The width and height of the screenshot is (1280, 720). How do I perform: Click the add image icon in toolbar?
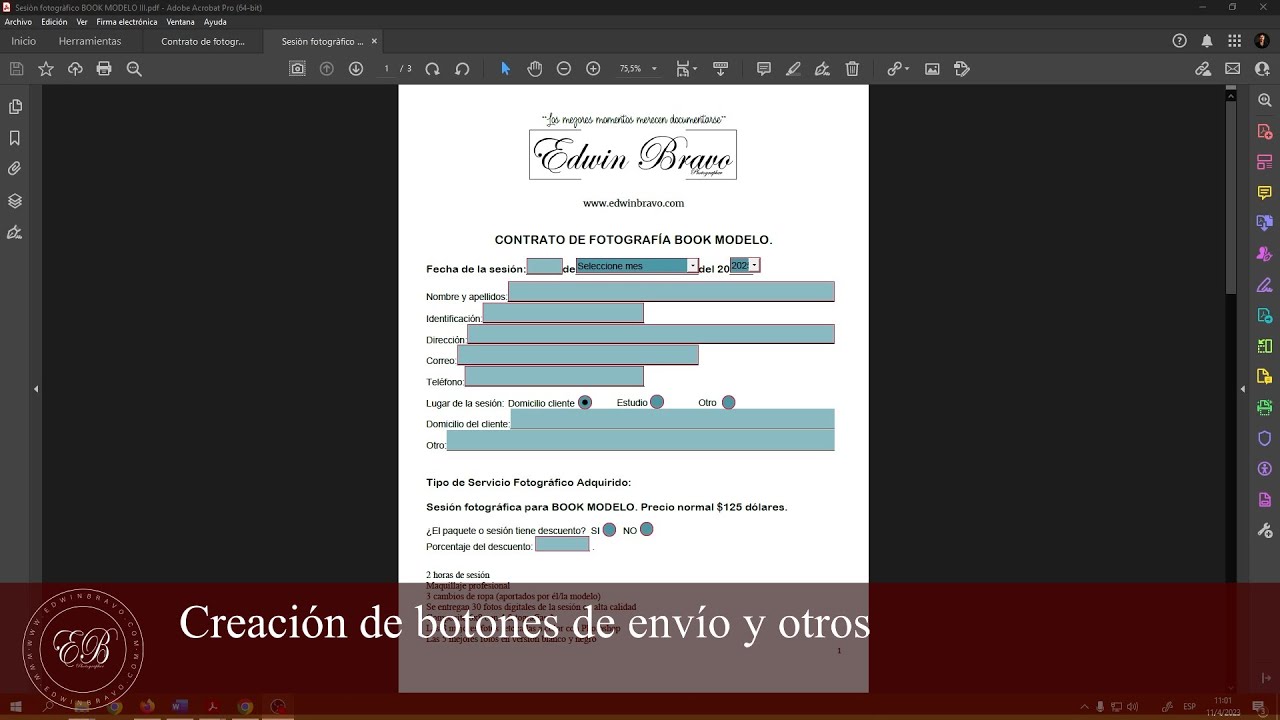932,69
